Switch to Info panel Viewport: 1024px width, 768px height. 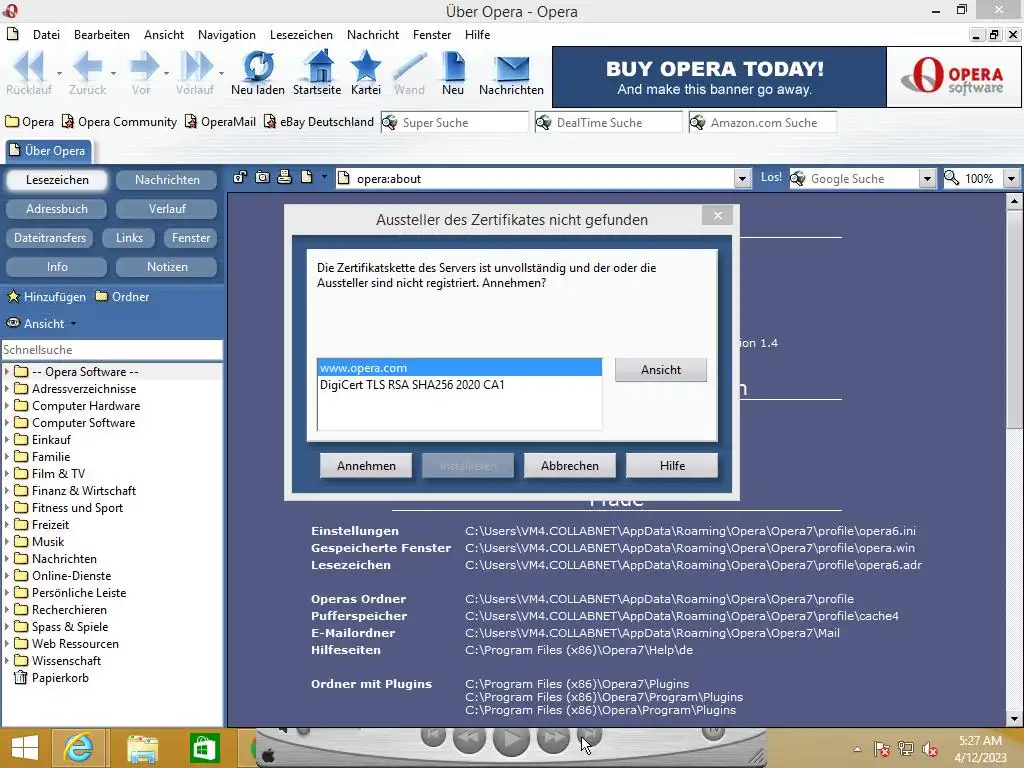click(x=57, y=267)
